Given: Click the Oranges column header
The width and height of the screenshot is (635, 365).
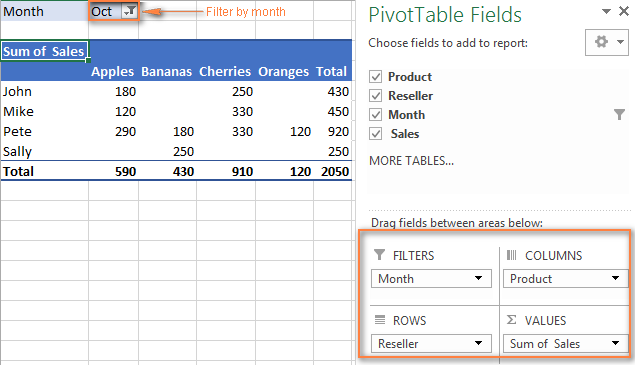Looking at the screenshot, I should (283, 71).
